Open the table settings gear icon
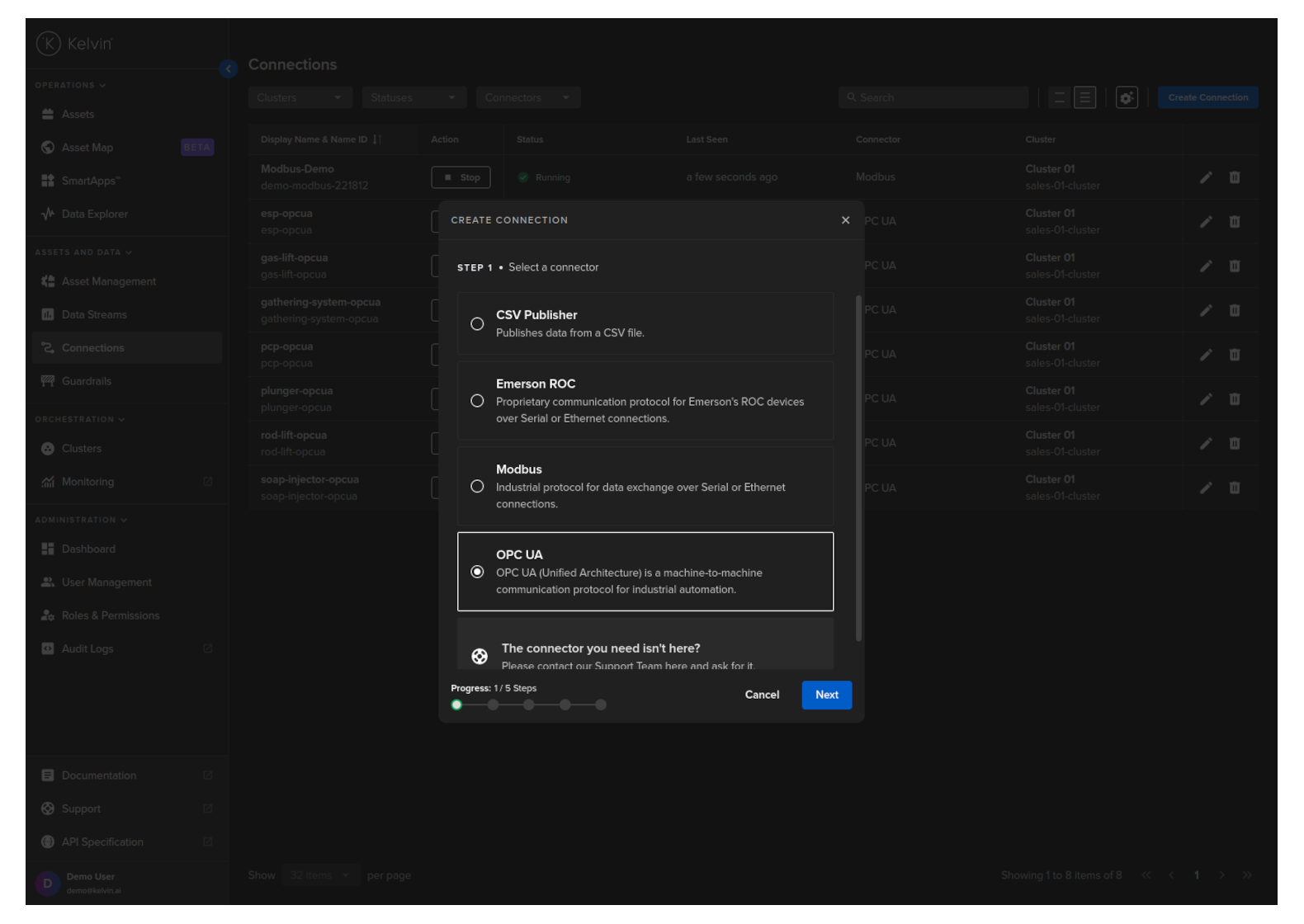This screenshot has height=924, width=1304. 1127,97
